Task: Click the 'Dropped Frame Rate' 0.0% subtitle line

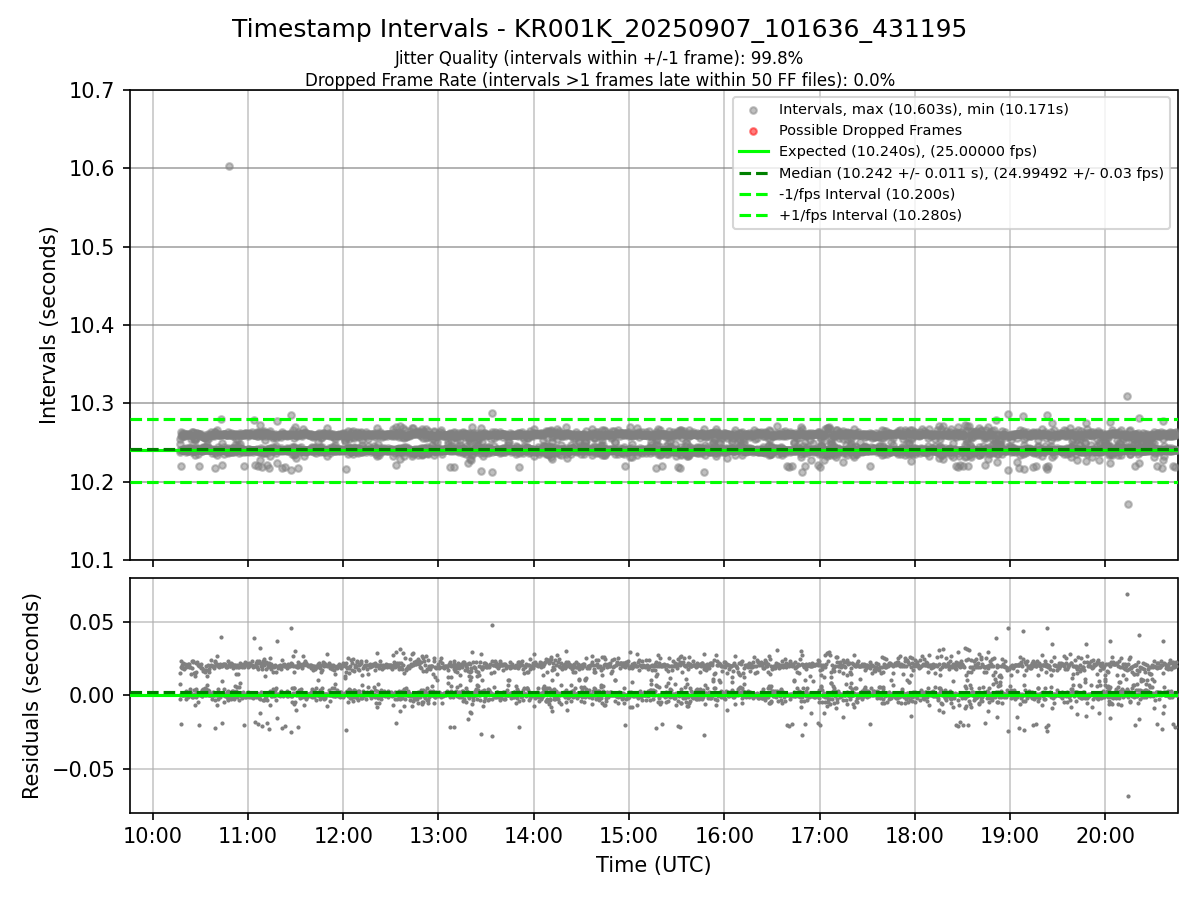Action: click(x=599, y=80)
